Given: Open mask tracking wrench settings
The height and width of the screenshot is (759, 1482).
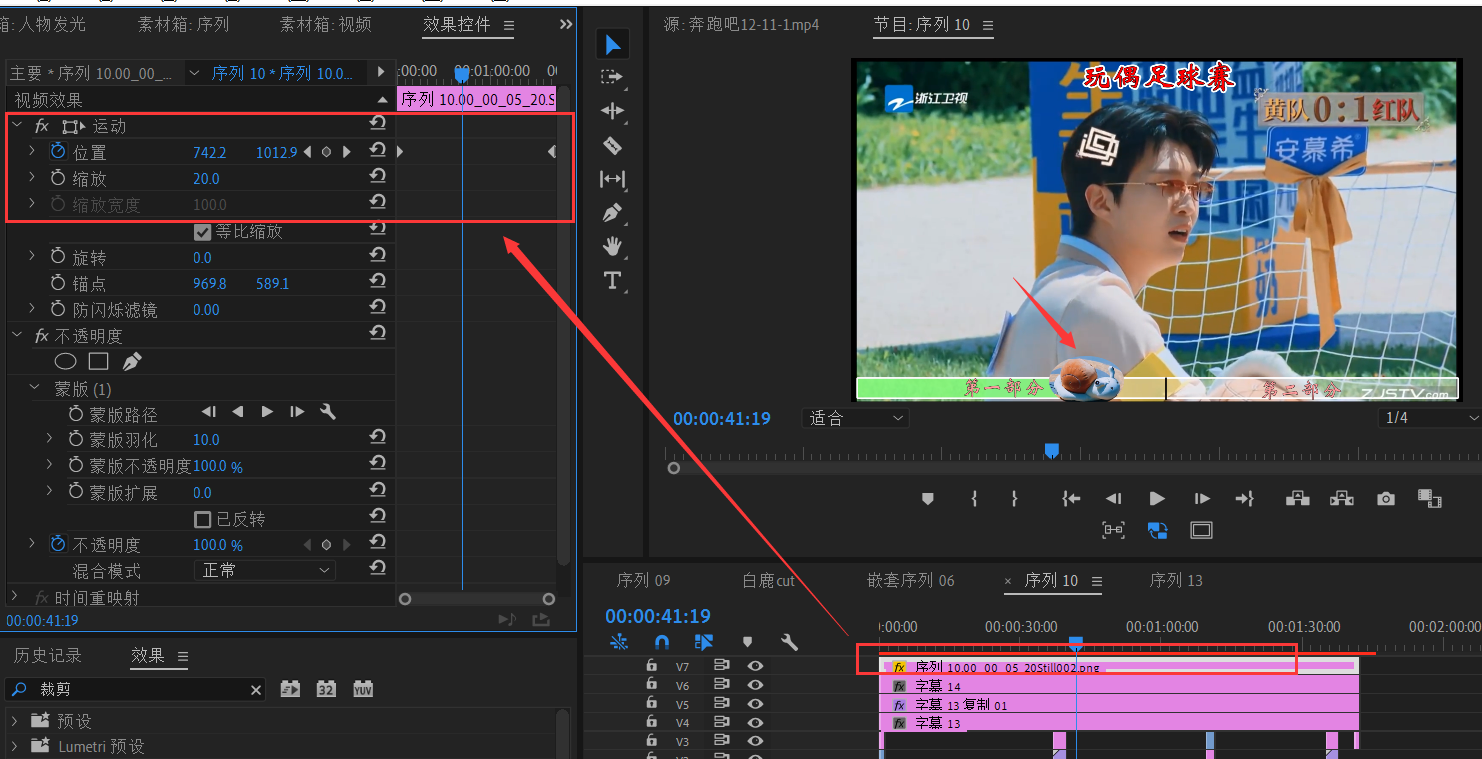Looking at the screenshot, I should 327,412.
